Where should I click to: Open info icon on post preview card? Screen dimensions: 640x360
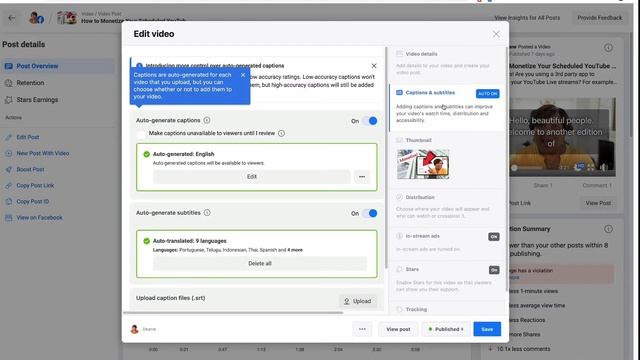608,48
